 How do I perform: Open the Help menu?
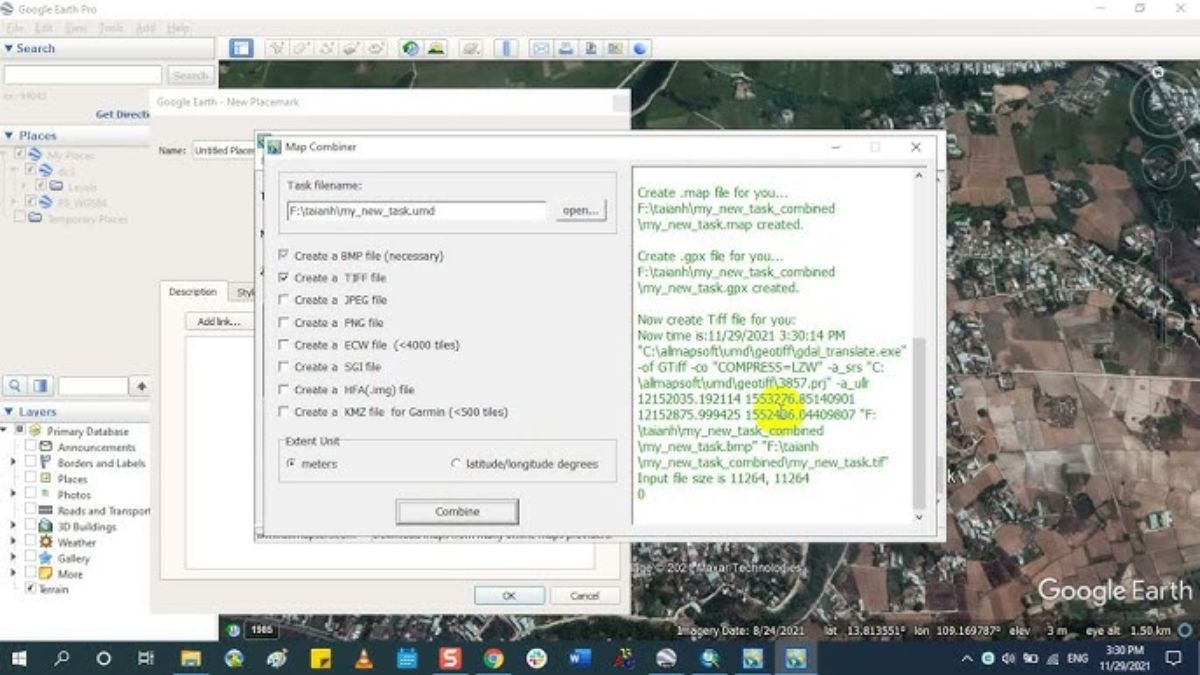pyautogui.click(x=178, y=29)
